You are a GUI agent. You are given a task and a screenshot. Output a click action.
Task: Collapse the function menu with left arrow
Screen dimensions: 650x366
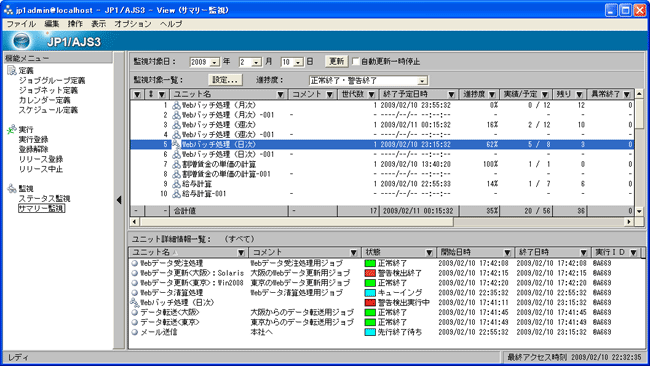coord(119,200)
